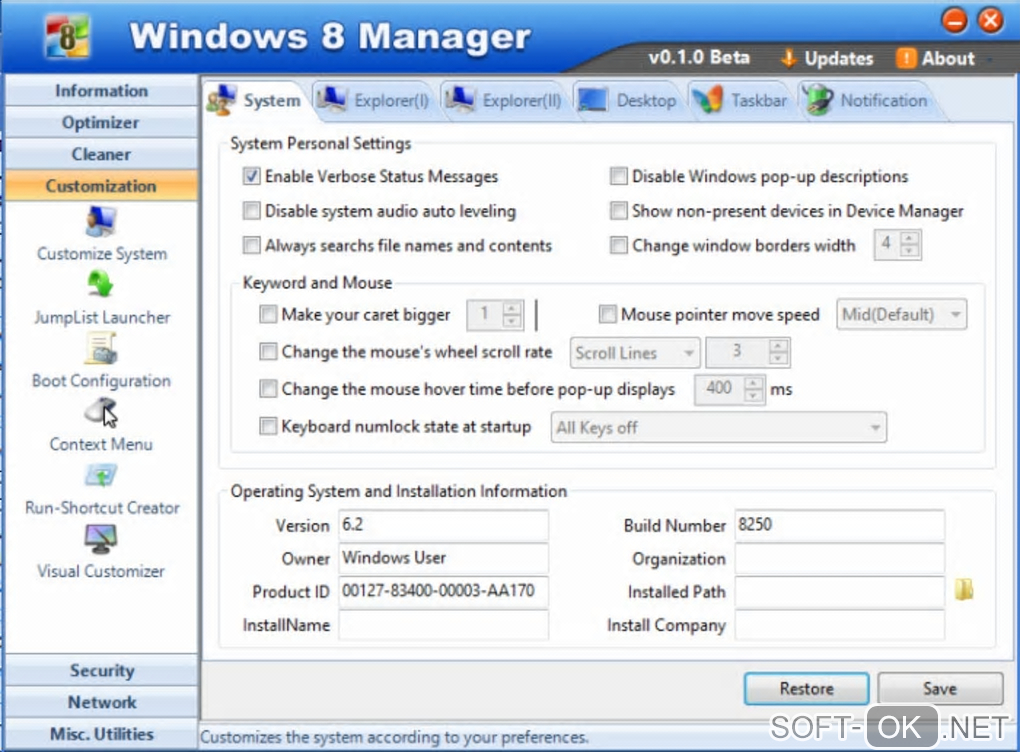Click the Explorer(I) tab monitor icon
This screenshot has width=1020, height=752.
click(332, 100)
